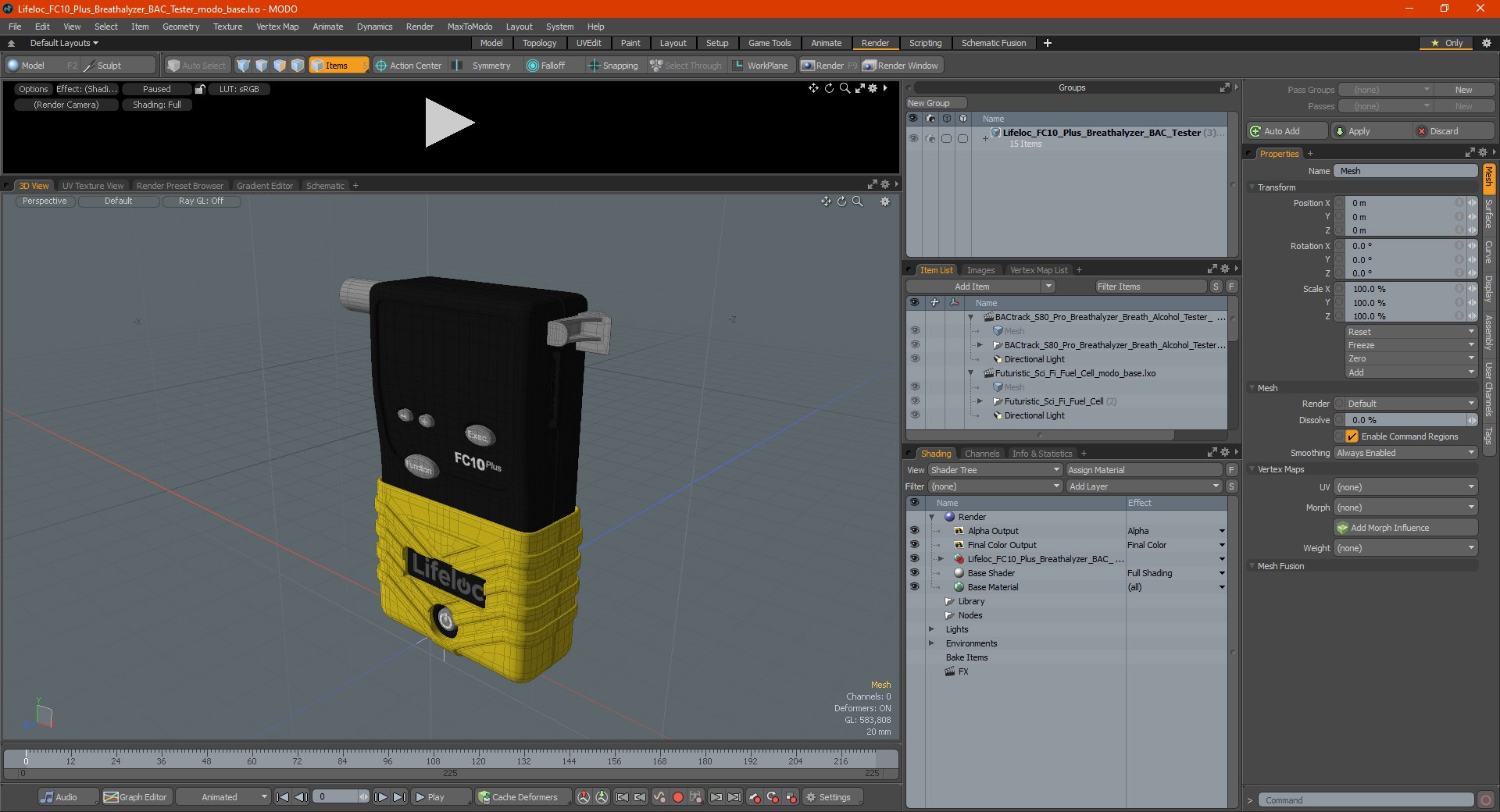This screenshot has width=1500, height=812.
Task: Toggle visibility of Futuristic_Sci_Fi_Fuel_Cell item
Action: pos(915,401)
